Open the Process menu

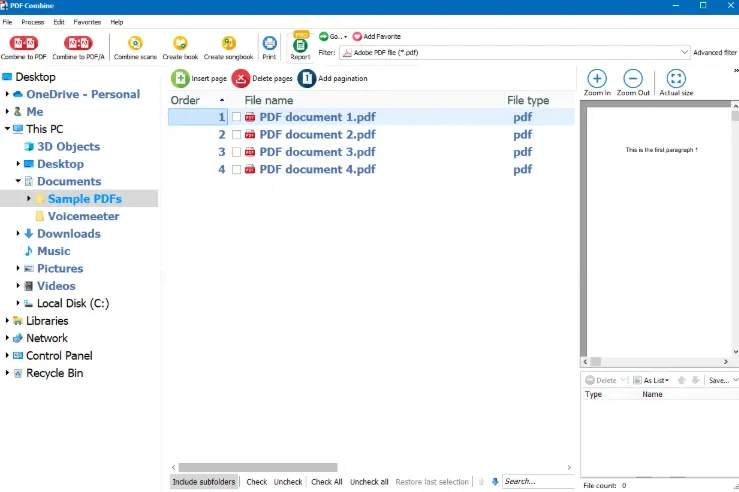coord(33,22)
